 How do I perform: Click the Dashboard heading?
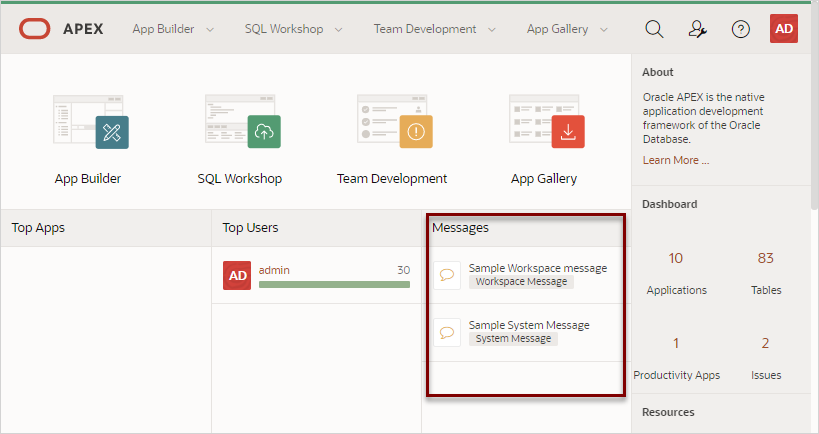coord(670,204)
